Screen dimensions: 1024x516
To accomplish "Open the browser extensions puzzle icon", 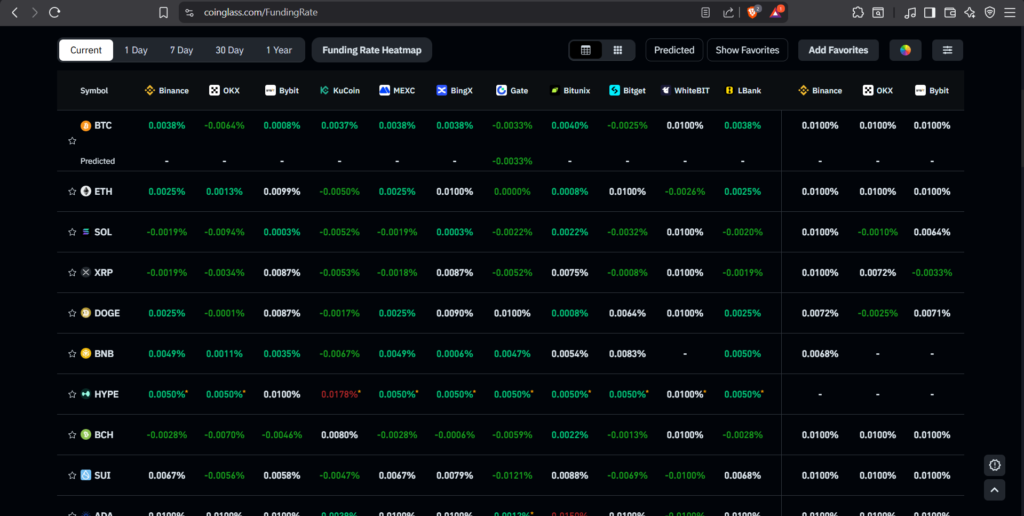I will pyautogui.click(x=858, y=12).
